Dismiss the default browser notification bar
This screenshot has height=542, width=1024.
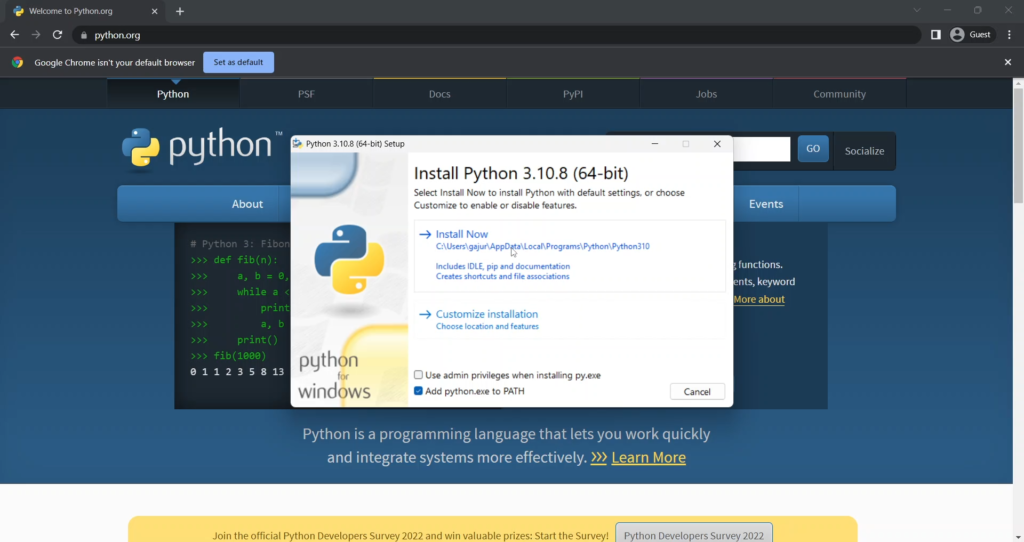point(1008,62)
